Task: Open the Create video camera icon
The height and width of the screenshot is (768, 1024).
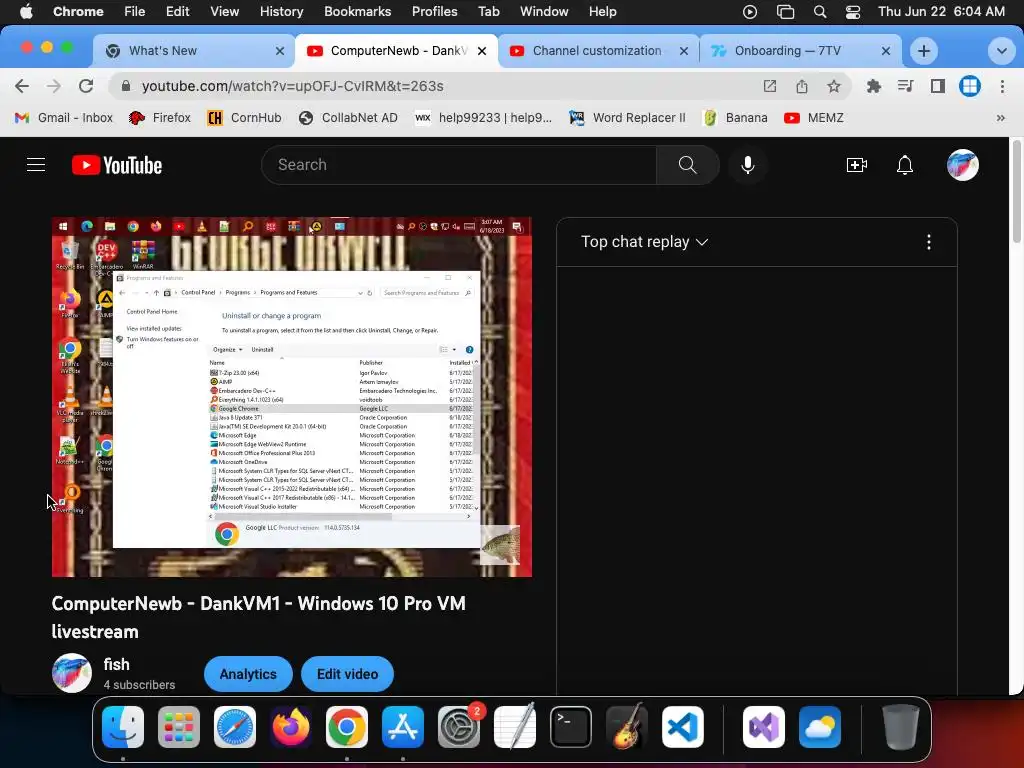Action: tap(856, 165)
